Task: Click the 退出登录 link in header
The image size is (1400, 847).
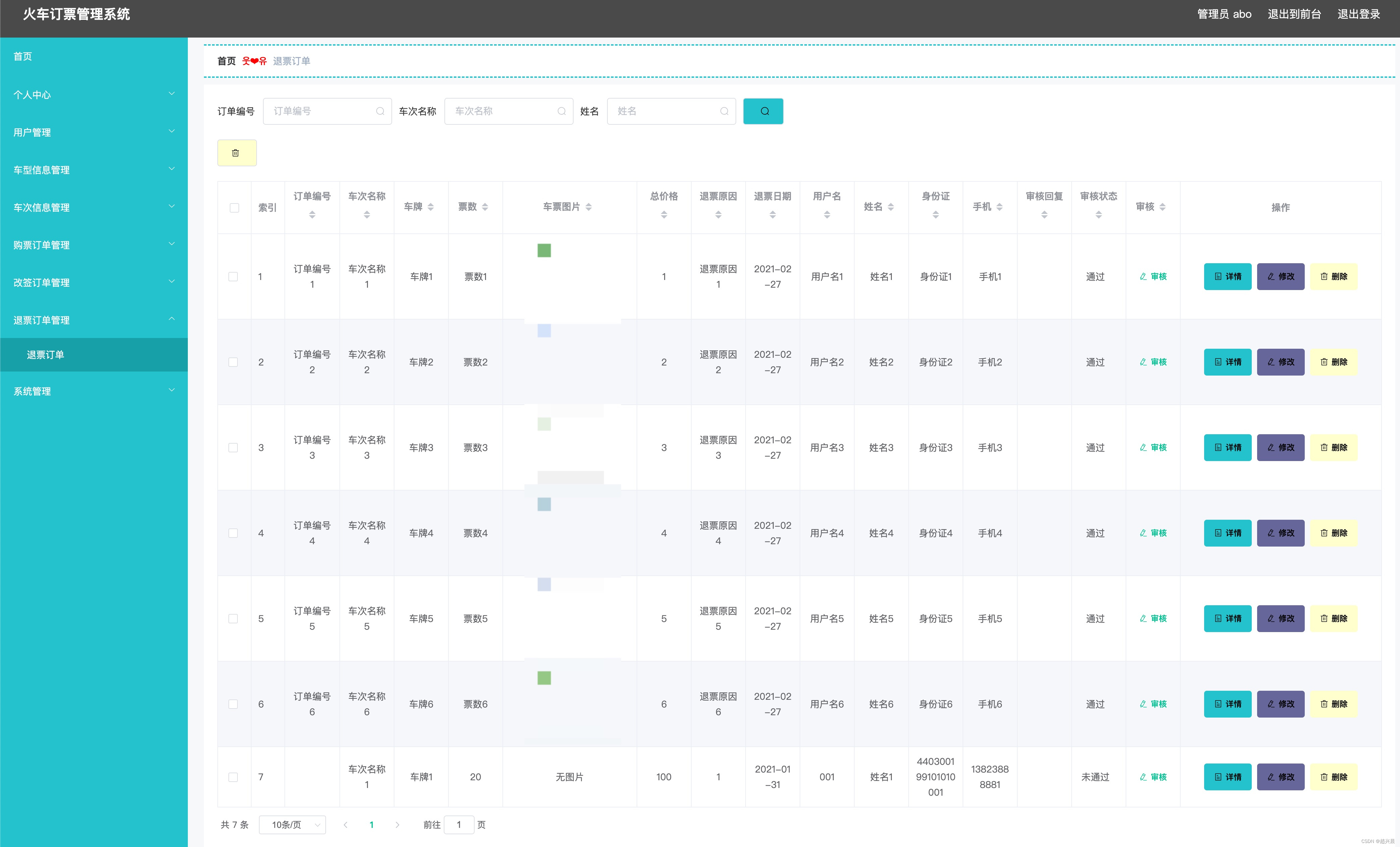Action: click(x=1358, y=14)
